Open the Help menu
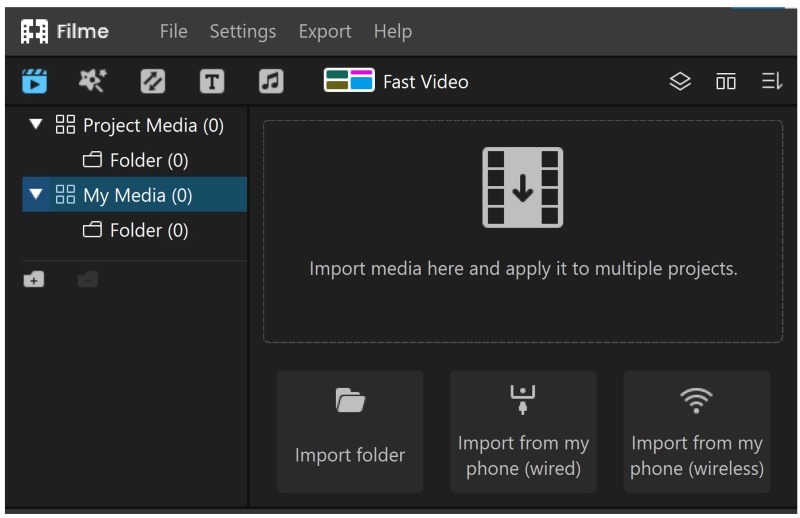 tap(393, 32)
